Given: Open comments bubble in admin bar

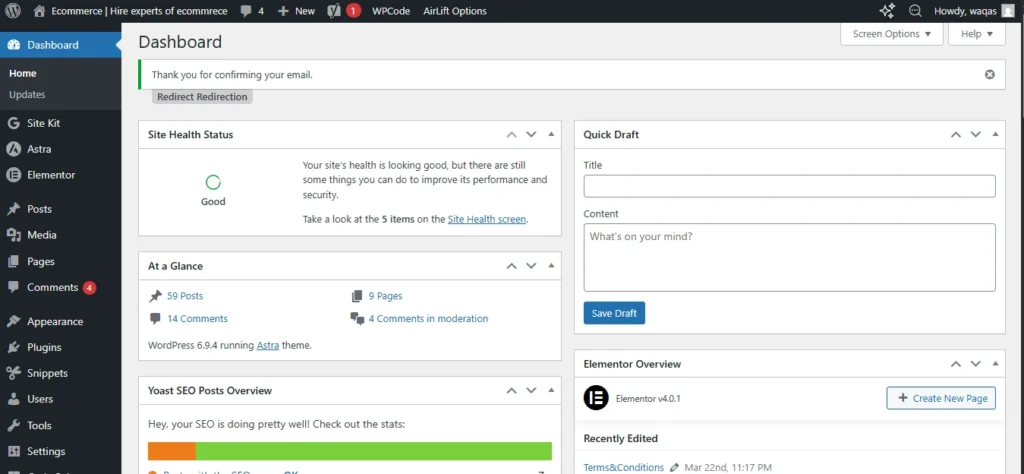Looking at the screenshot, I should tap(252, 11).
